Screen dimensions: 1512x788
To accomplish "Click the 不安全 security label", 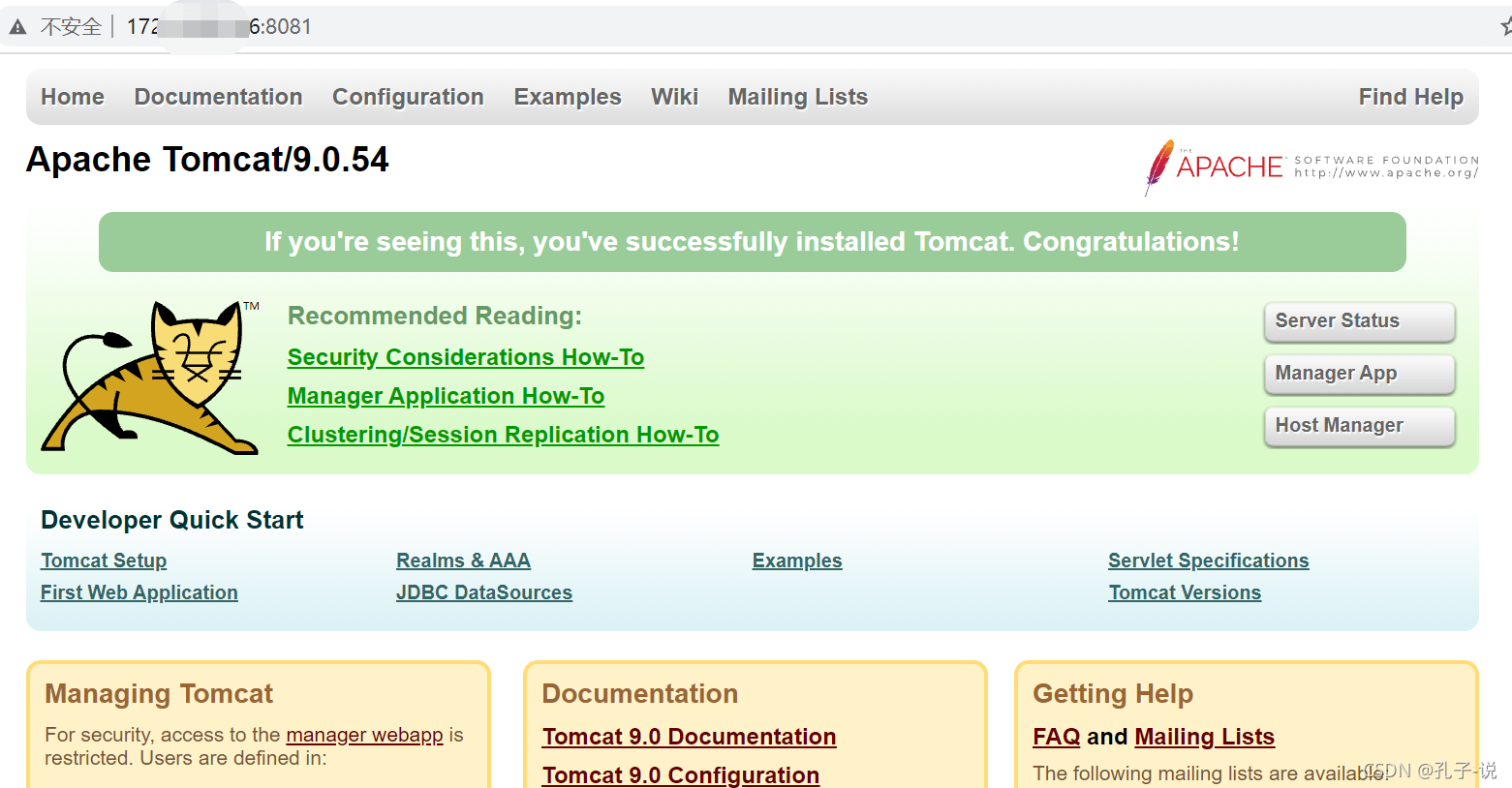I will click(x=71, y=27).
